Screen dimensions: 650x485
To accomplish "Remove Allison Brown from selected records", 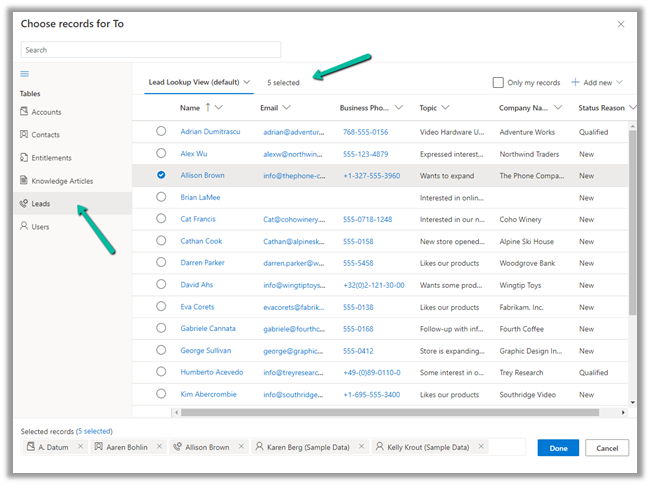I will point(242,447).
